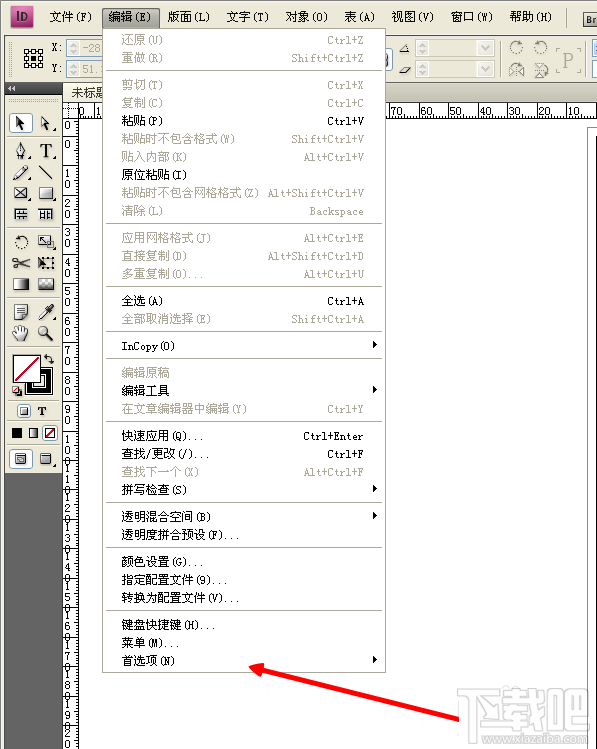Image resolution: width=597 pixels, height=749 pixels.
Task: Open the 窗口(W) menu
Action: tap(472, 17)
